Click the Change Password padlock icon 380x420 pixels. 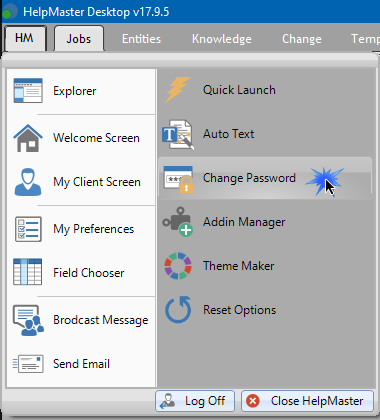[178, 179]
